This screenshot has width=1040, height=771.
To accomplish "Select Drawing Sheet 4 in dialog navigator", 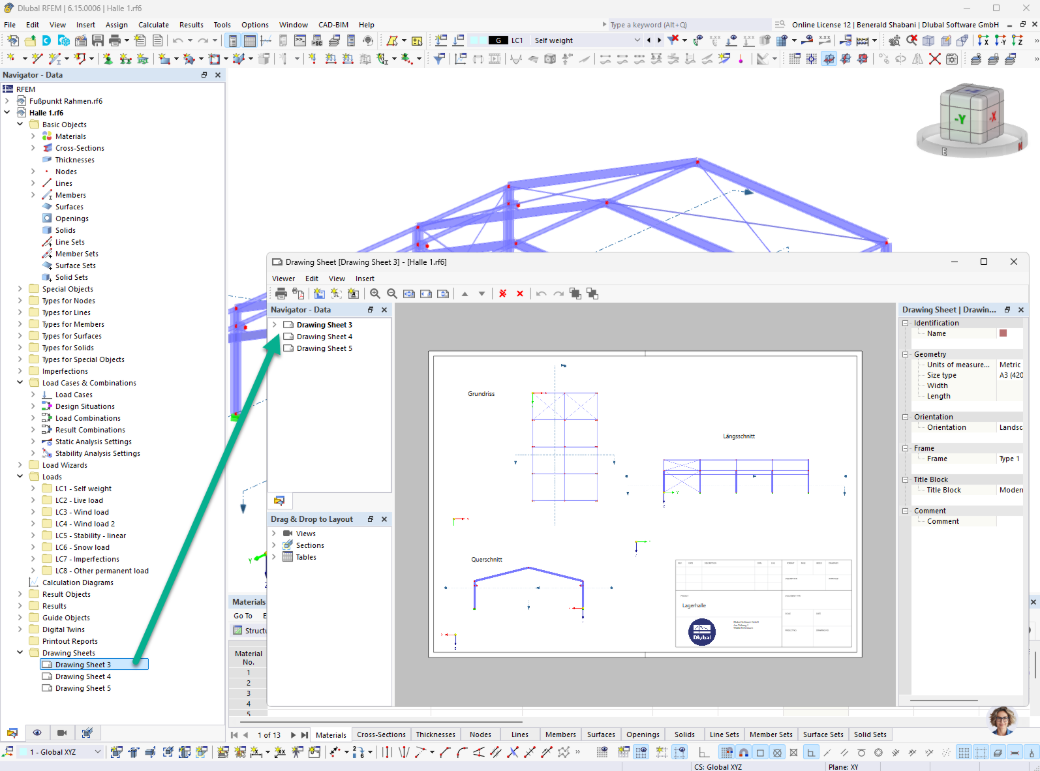I will pos(324,336).
